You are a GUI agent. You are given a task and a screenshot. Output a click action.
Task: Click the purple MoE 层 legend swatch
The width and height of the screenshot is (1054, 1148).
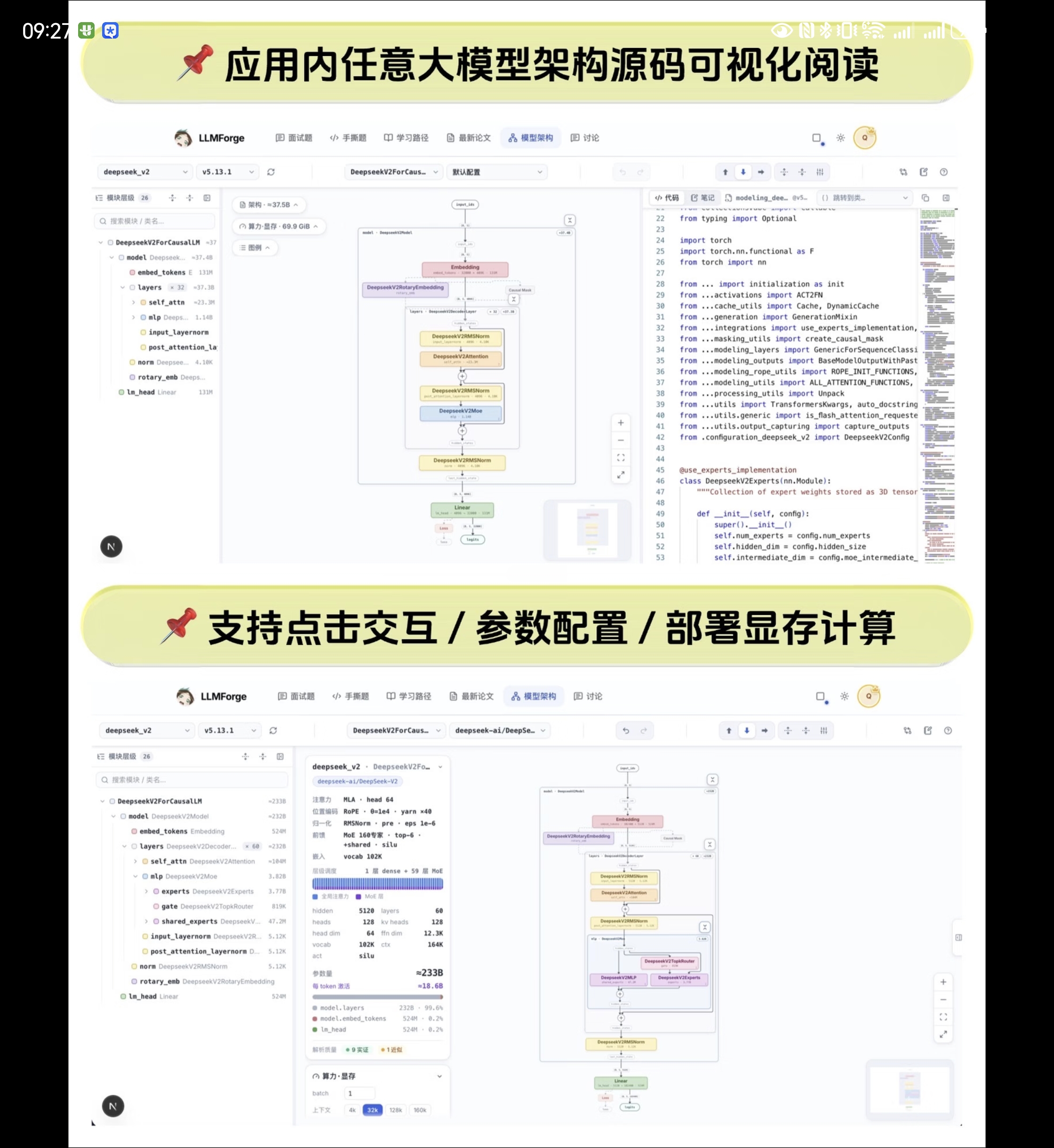pos(358,896)
